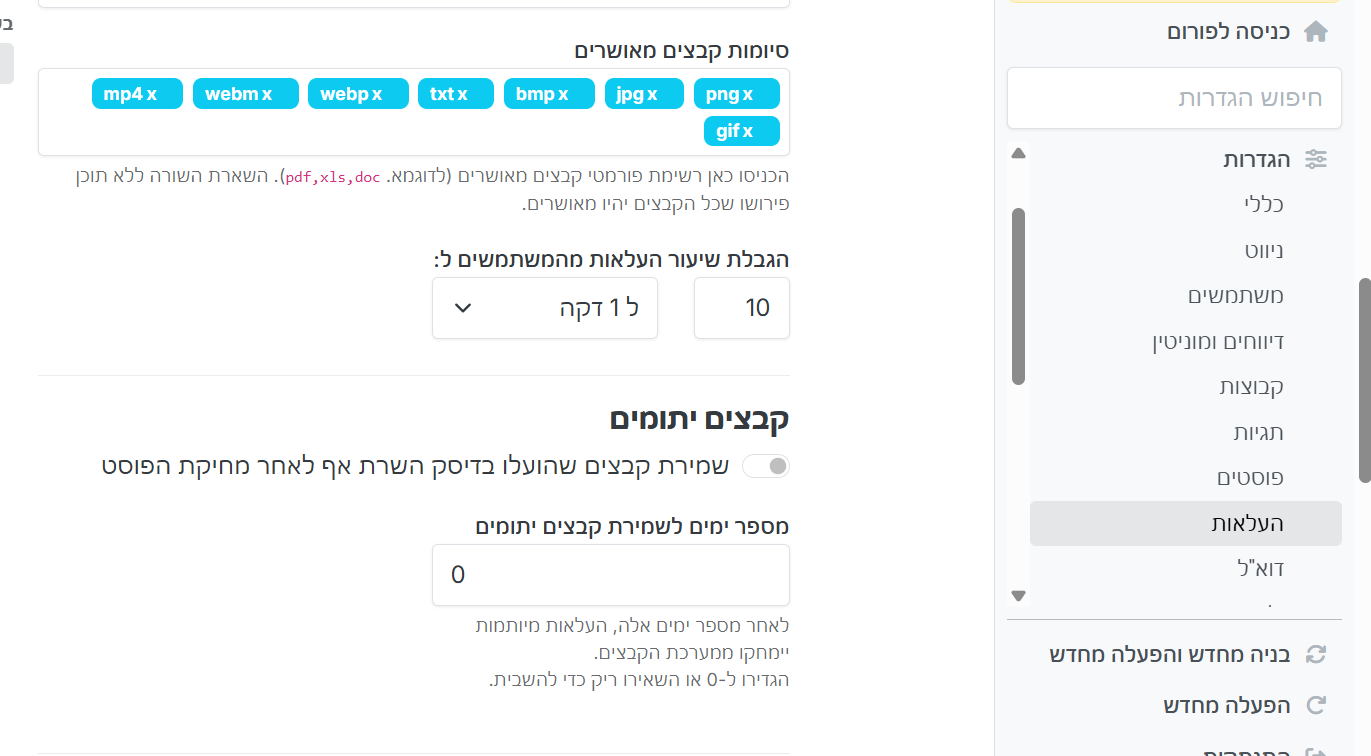Click the restart icon beside הפעלה מחדש

[x=1316, y=705]
